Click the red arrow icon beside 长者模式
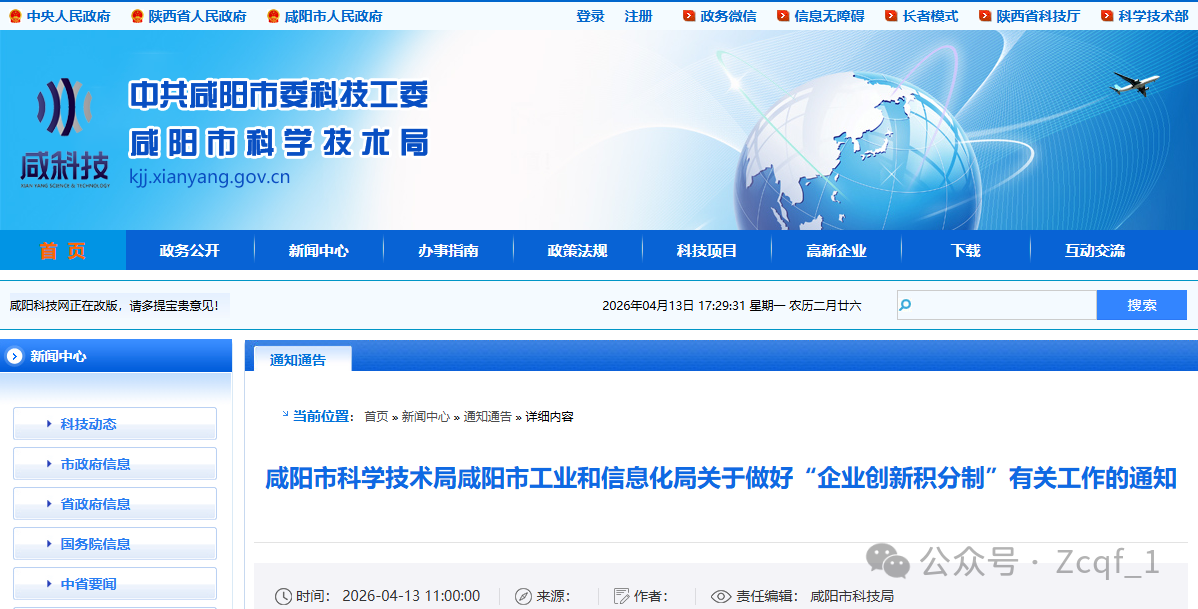 point(891,16)
